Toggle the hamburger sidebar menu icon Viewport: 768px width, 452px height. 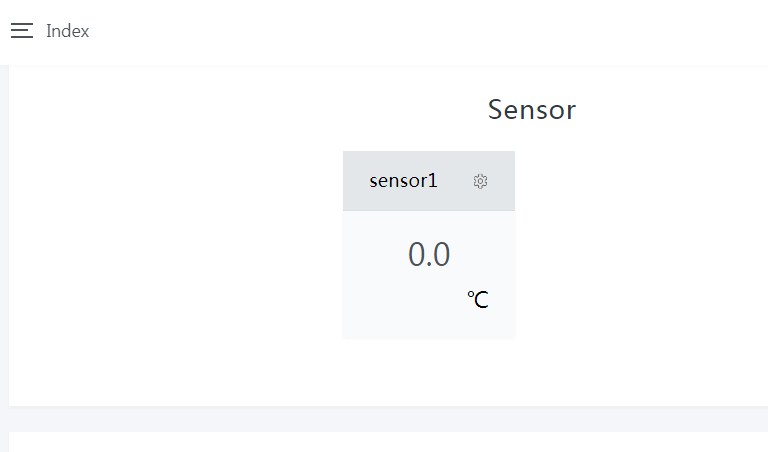point(22,31)
